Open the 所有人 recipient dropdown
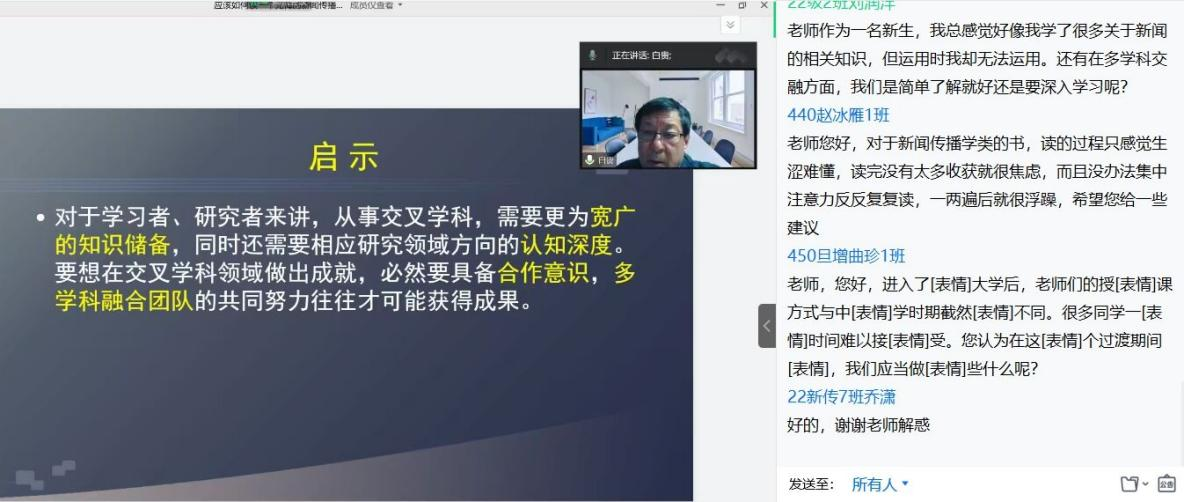This screenshot has height=502, width=1184. [880, 485]
